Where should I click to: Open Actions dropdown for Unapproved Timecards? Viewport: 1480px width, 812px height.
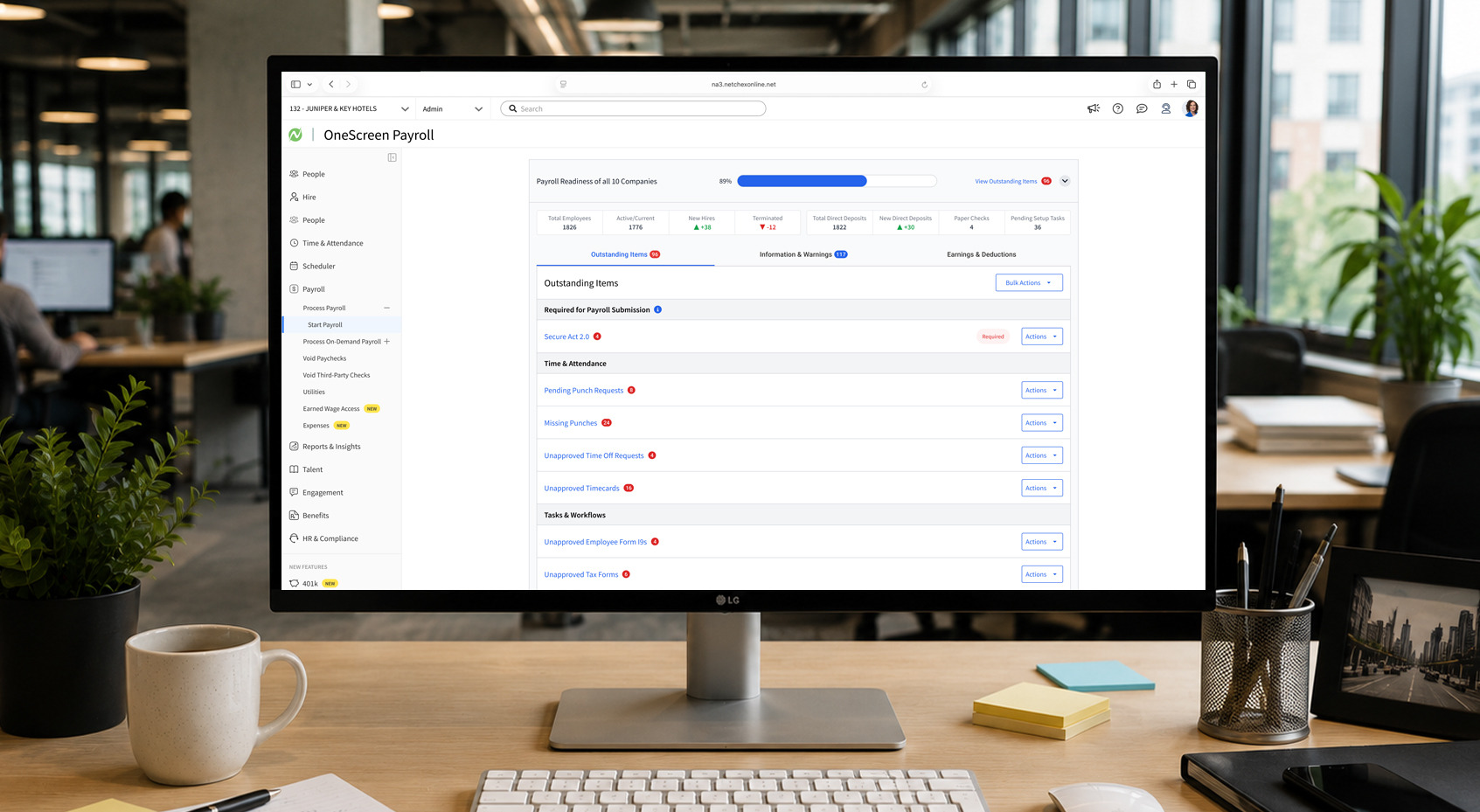1042,488
